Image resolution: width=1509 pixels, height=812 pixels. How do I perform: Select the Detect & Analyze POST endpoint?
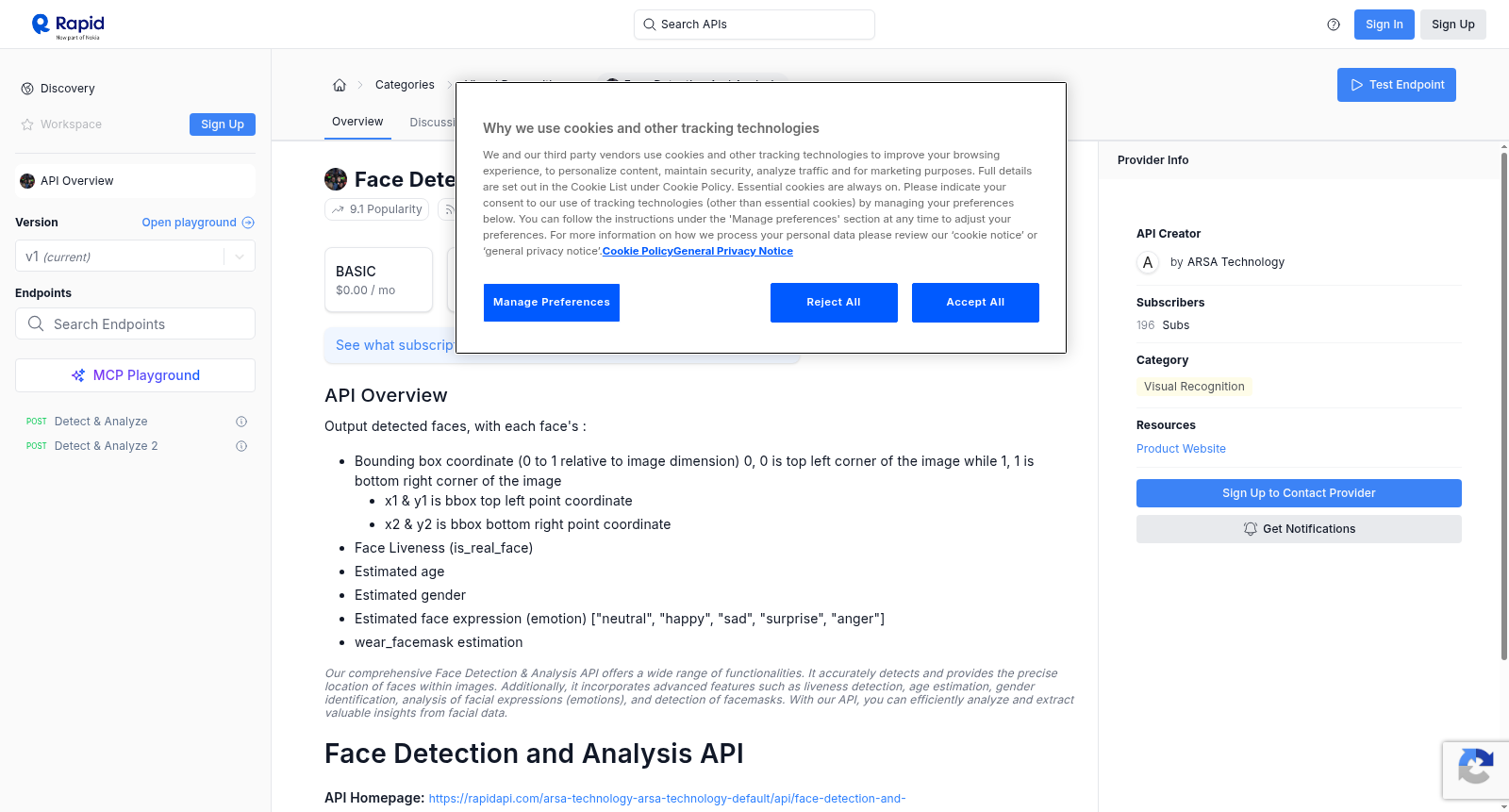click(101, 422)
